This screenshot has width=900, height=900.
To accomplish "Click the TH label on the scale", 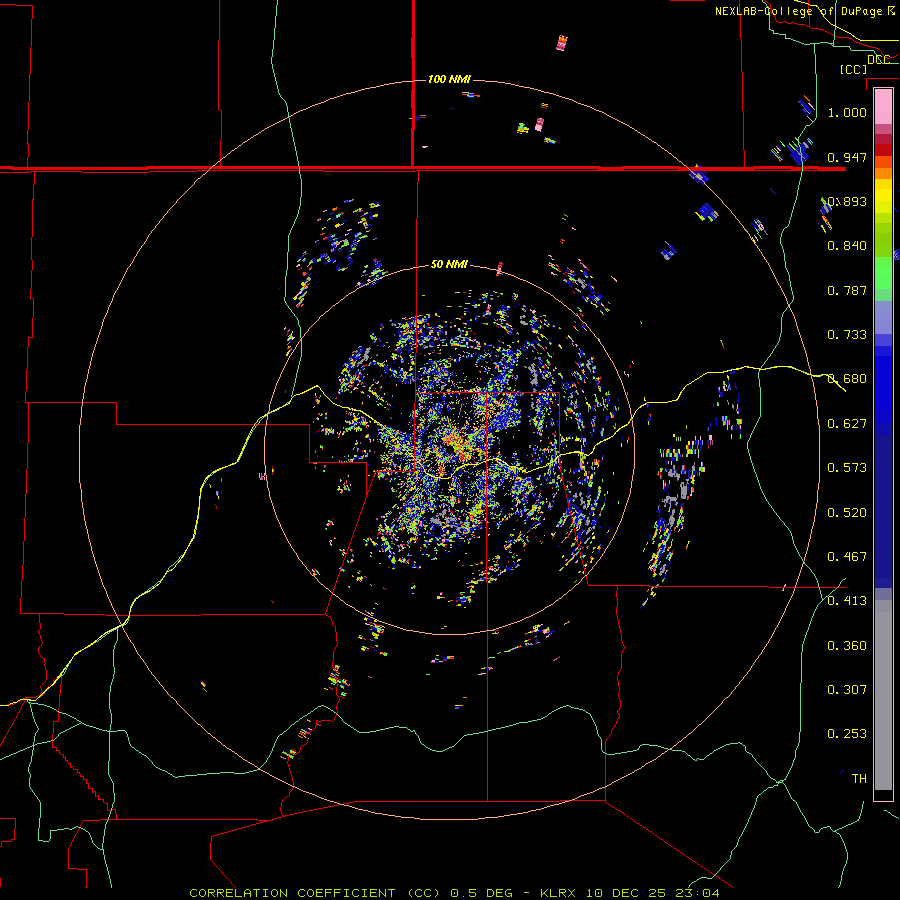I will tap(859, 779).
